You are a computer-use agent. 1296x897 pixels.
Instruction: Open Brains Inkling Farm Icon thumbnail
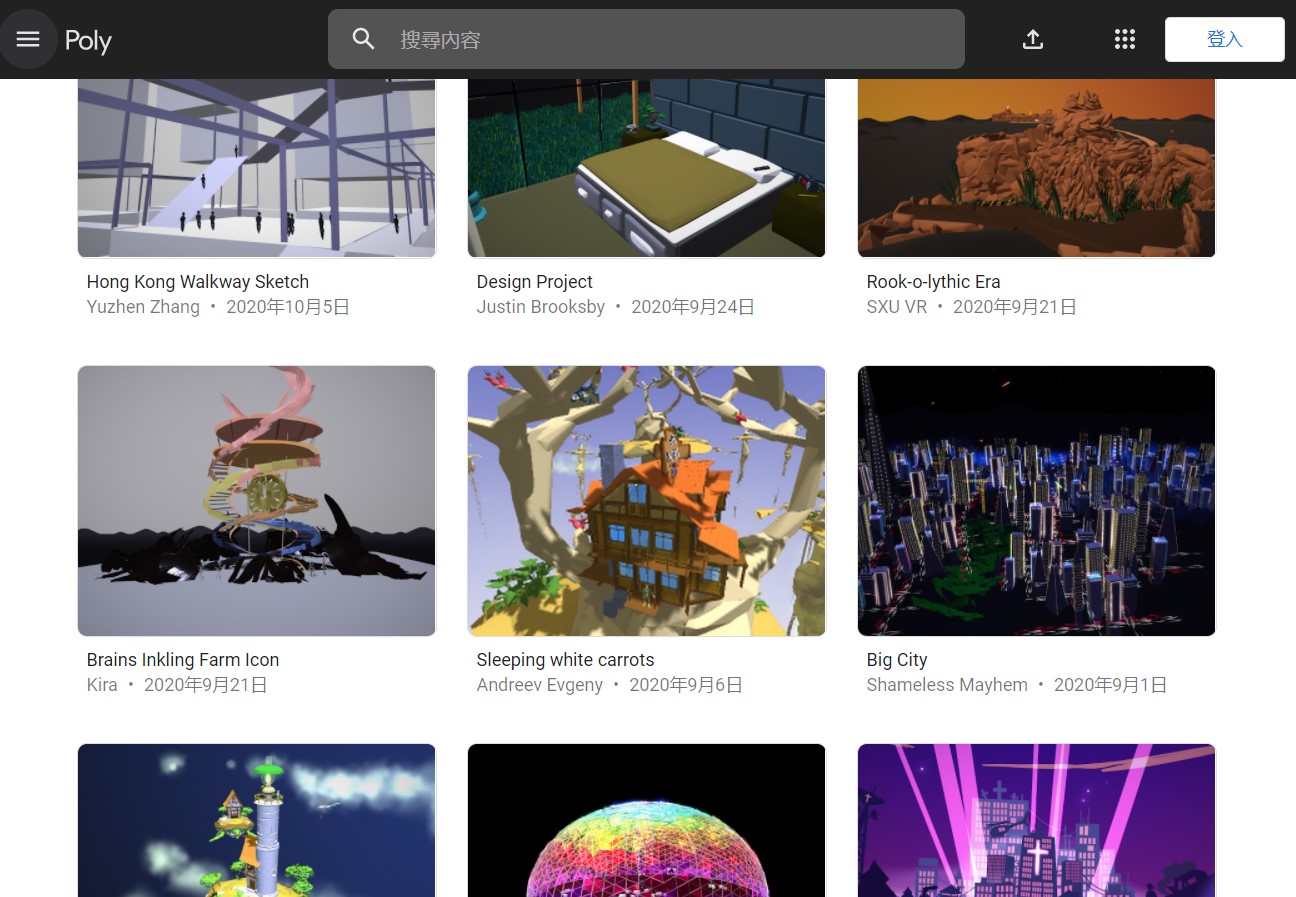pos(257,500)
